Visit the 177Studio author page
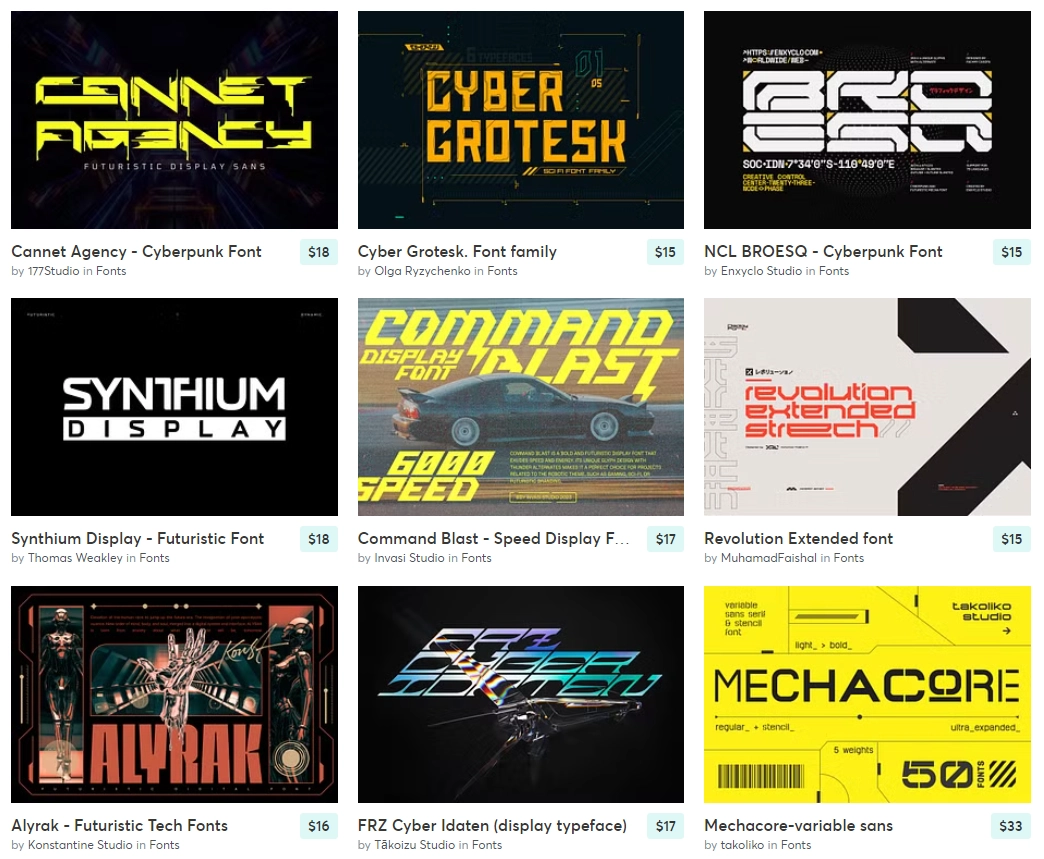 click(x=53, y=271)
